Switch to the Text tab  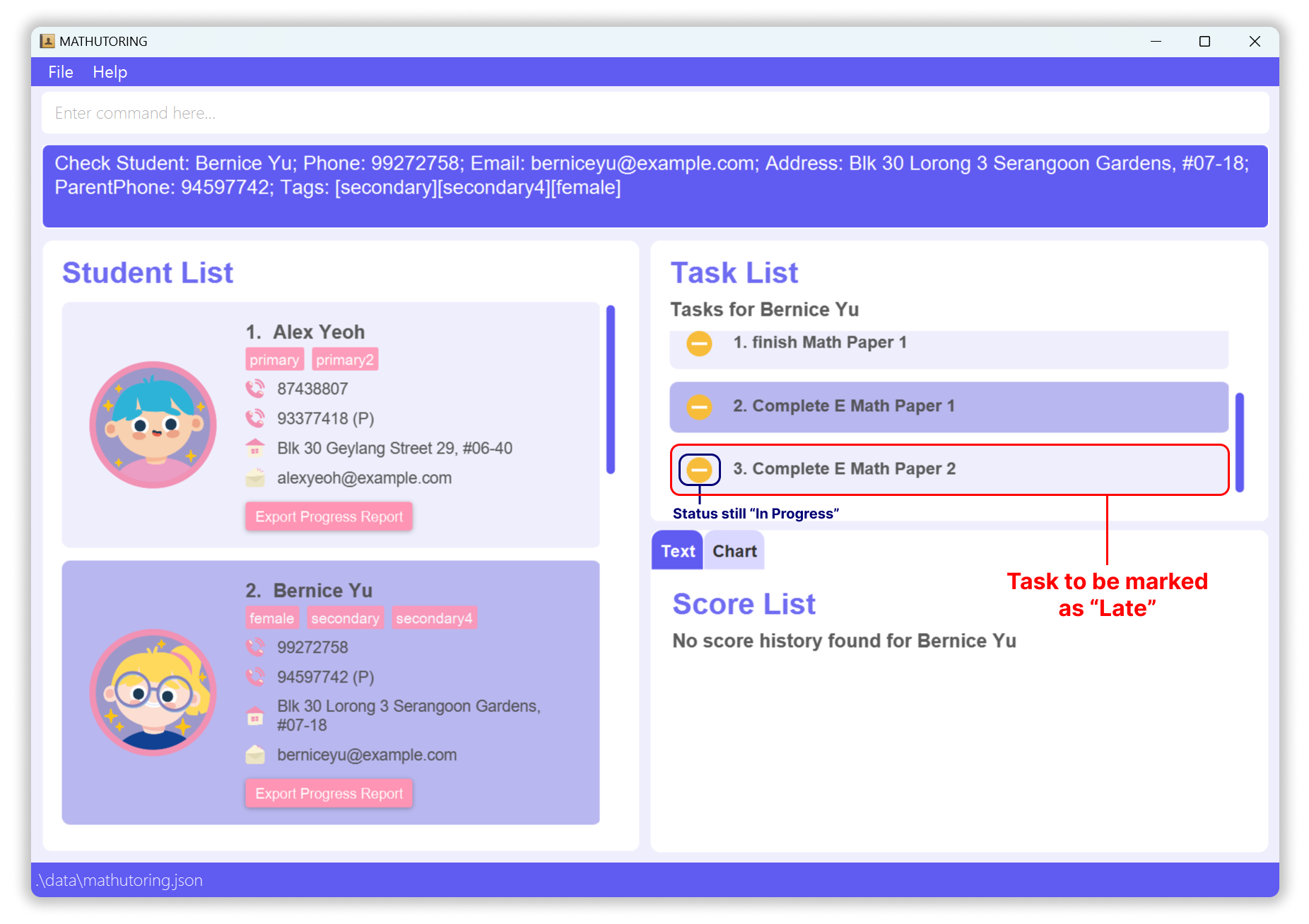point(677,551)
